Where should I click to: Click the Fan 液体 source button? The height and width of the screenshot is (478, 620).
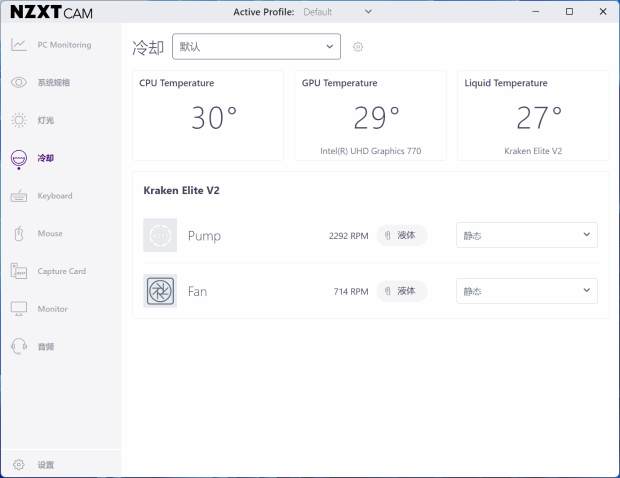coord(402,291)
